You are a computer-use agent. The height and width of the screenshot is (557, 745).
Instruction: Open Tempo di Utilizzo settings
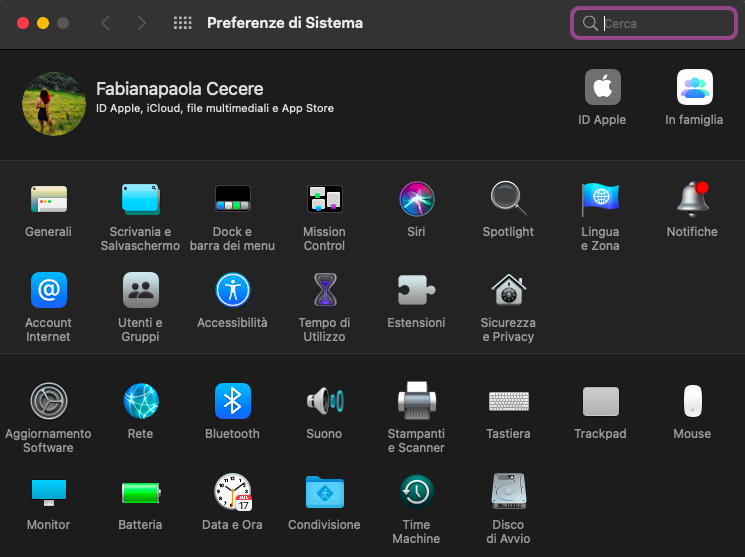point(324,291)
